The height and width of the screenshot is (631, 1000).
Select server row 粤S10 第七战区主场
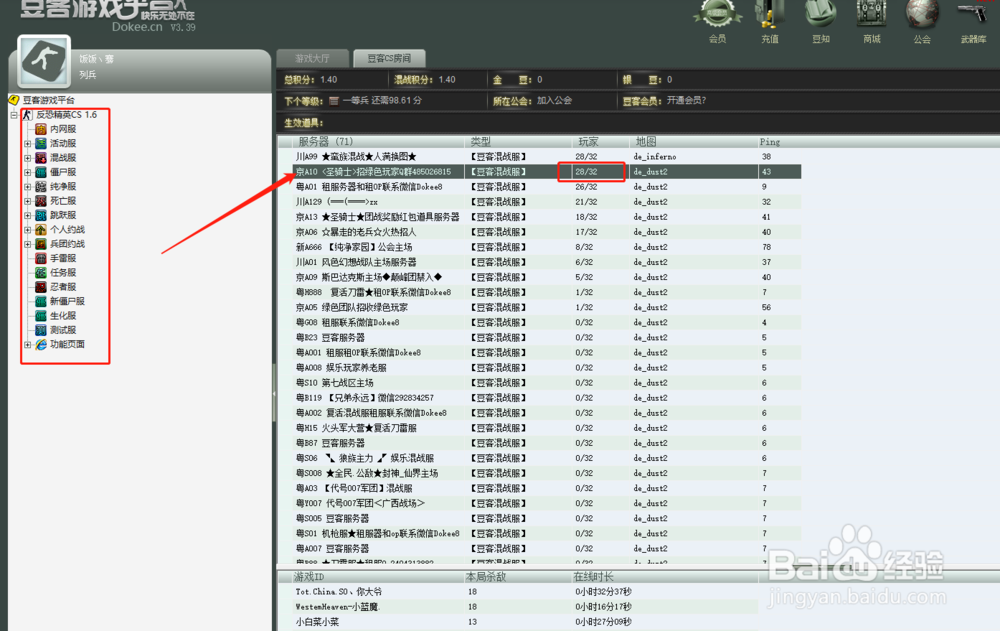[547, 383]
